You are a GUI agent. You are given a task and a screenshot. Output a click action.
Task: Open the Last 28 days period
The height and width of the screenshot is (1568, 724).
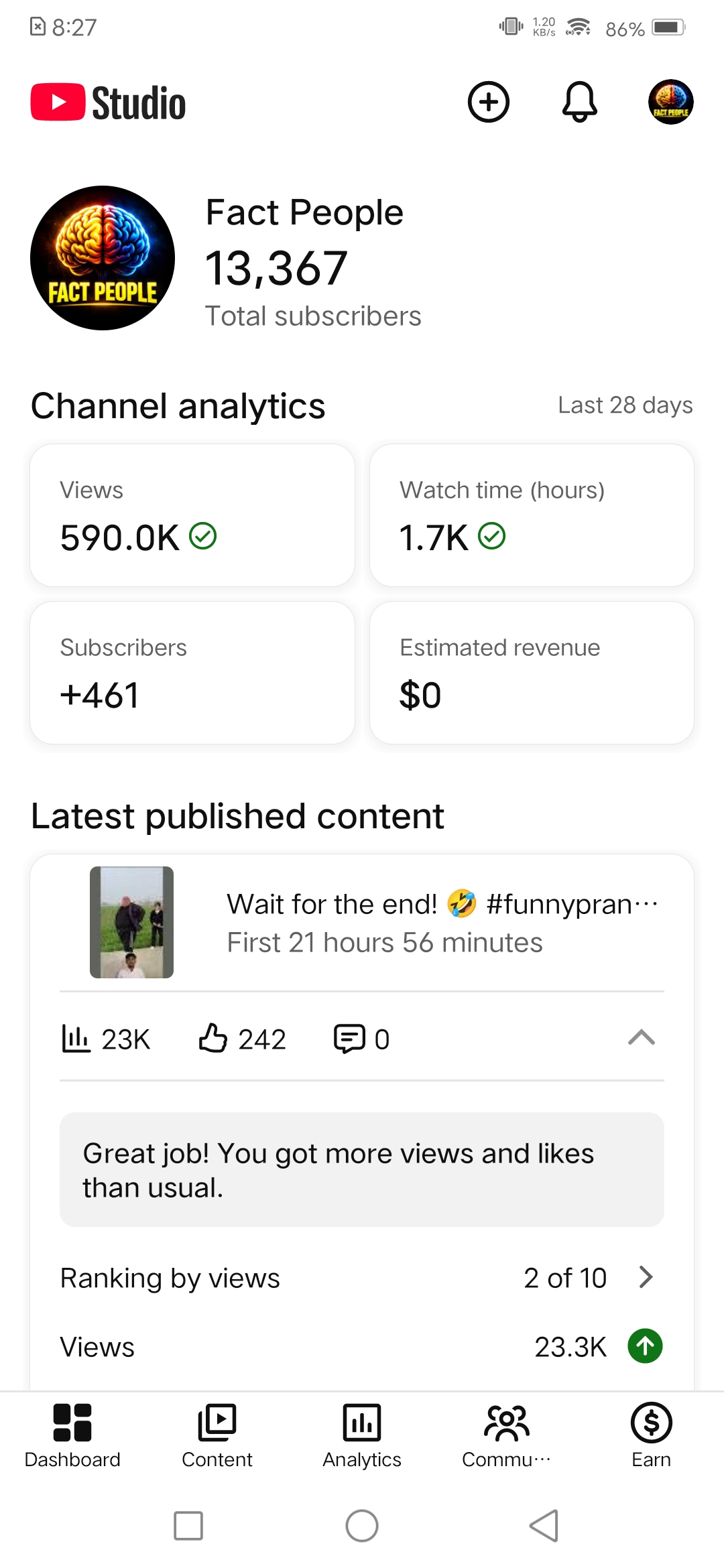coord(625,405)
